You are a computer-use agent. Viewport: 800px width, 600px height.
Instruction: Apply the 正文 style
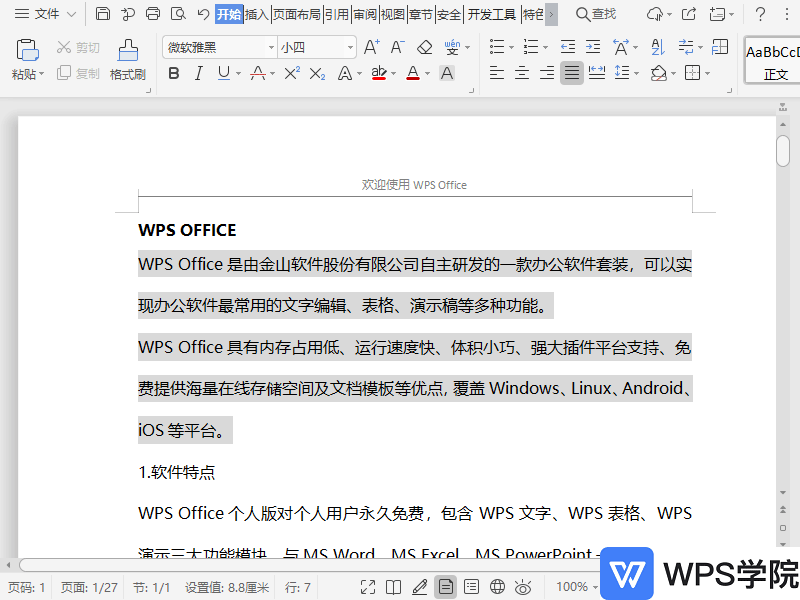[x=772, y=60]
